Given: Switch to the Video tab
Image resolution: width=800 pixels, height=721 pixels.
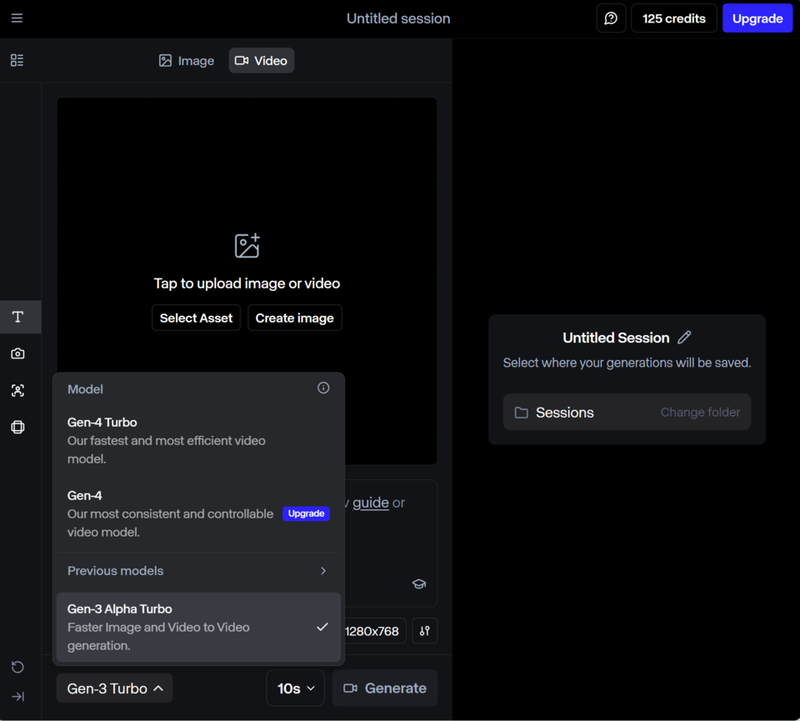Looking at the screenshot, I should (x=261, y=61).
